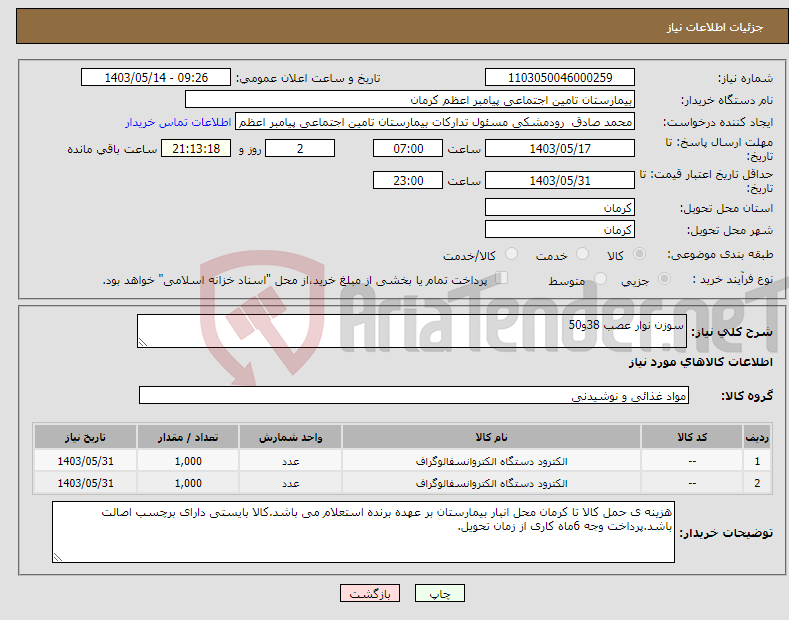The image size is (789, 620).
Task: Click the واحد شمارش column header
Action: (x=290, y=437)
